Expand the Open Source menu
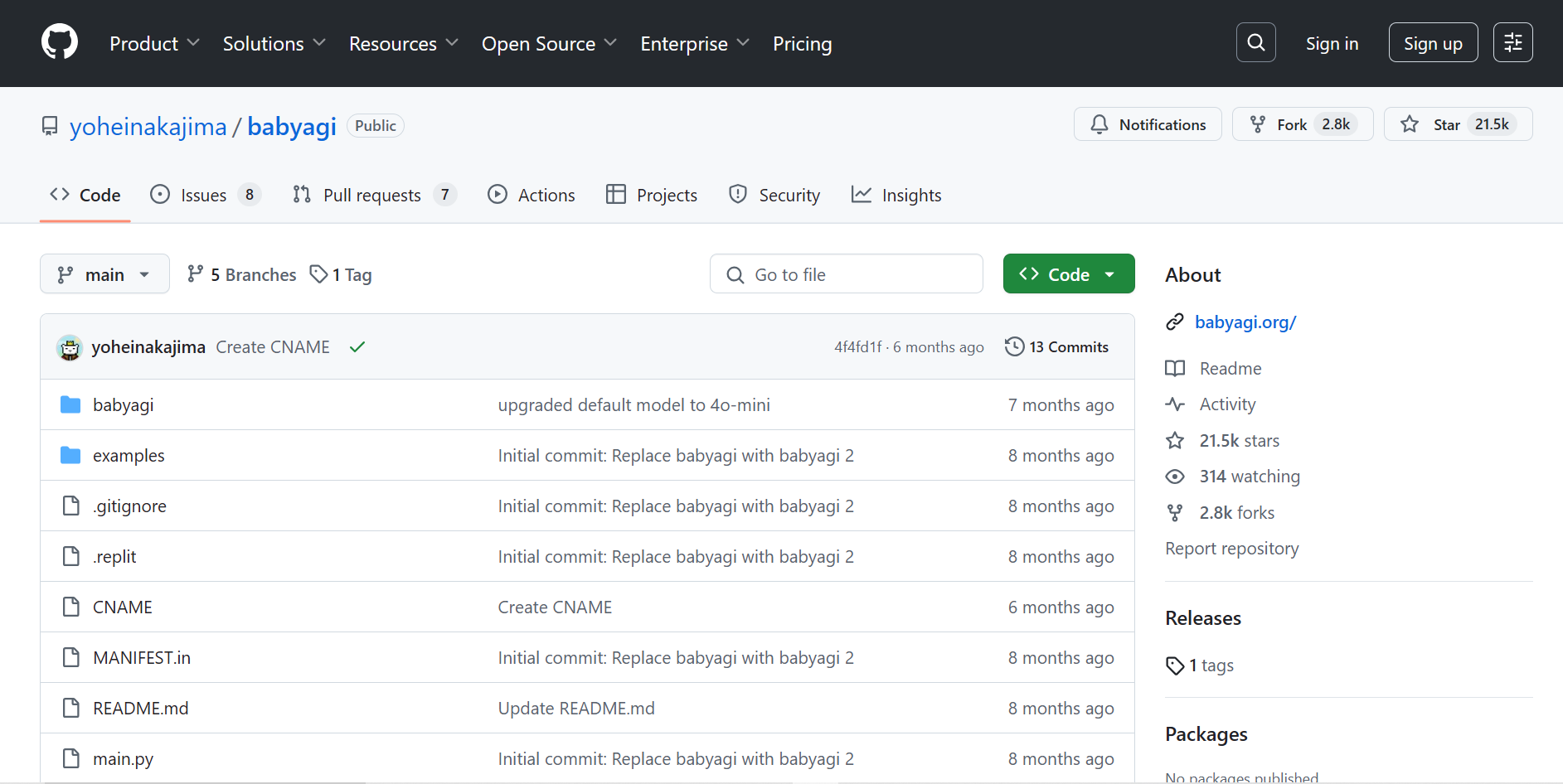 pos(549,43)
